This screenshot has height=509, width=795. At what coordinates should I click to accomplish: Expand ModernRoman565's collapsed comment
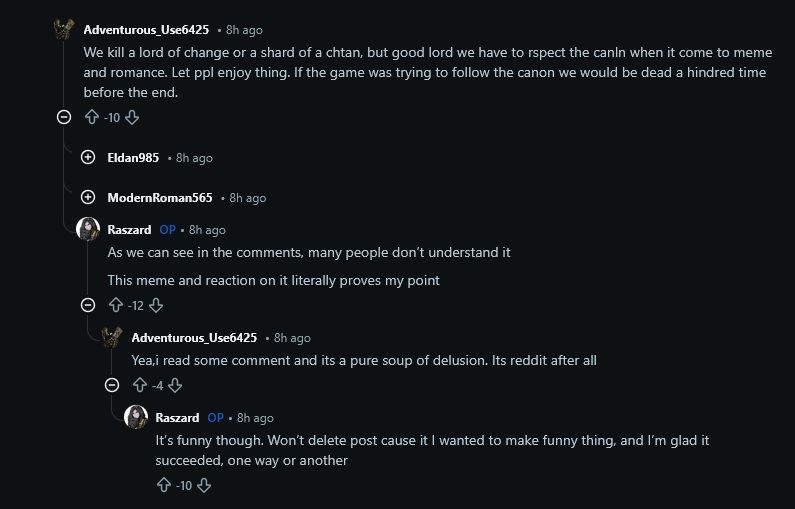(88, 197)
